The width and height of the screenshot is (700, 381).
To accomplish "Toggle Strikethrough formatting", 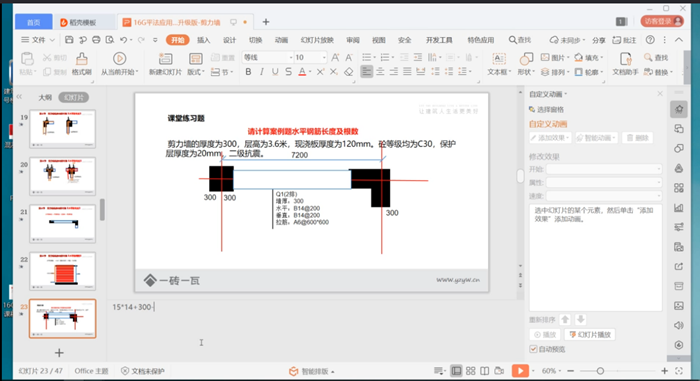I will (x=288, y=71).
